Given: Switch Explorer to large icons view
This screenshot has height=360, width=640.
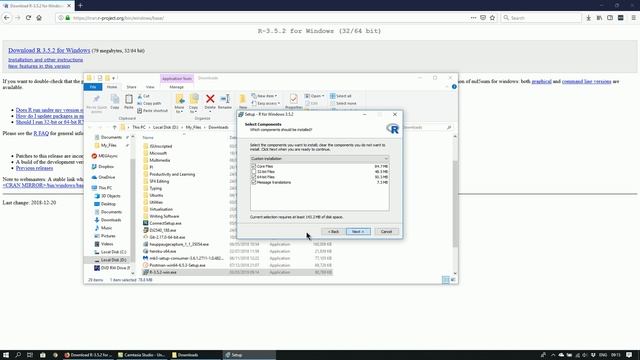Looking at the screenshot, I should (453, 280).
